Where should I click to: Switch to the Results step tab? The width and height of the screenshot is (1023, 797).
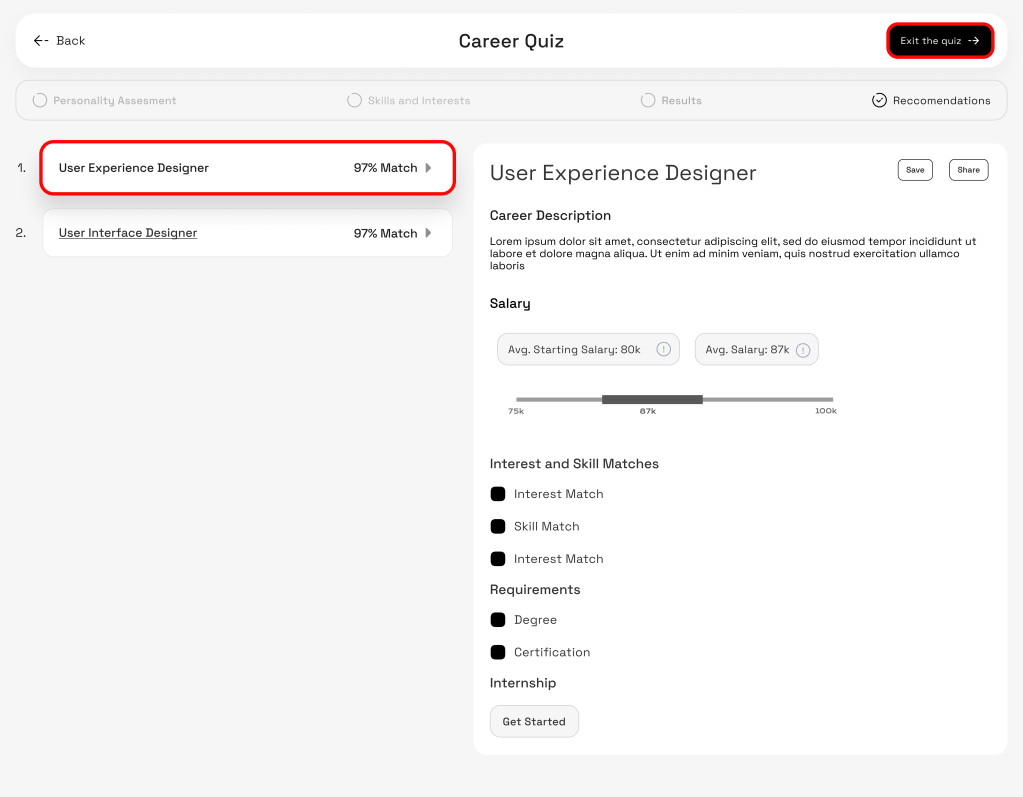point(681,101)
